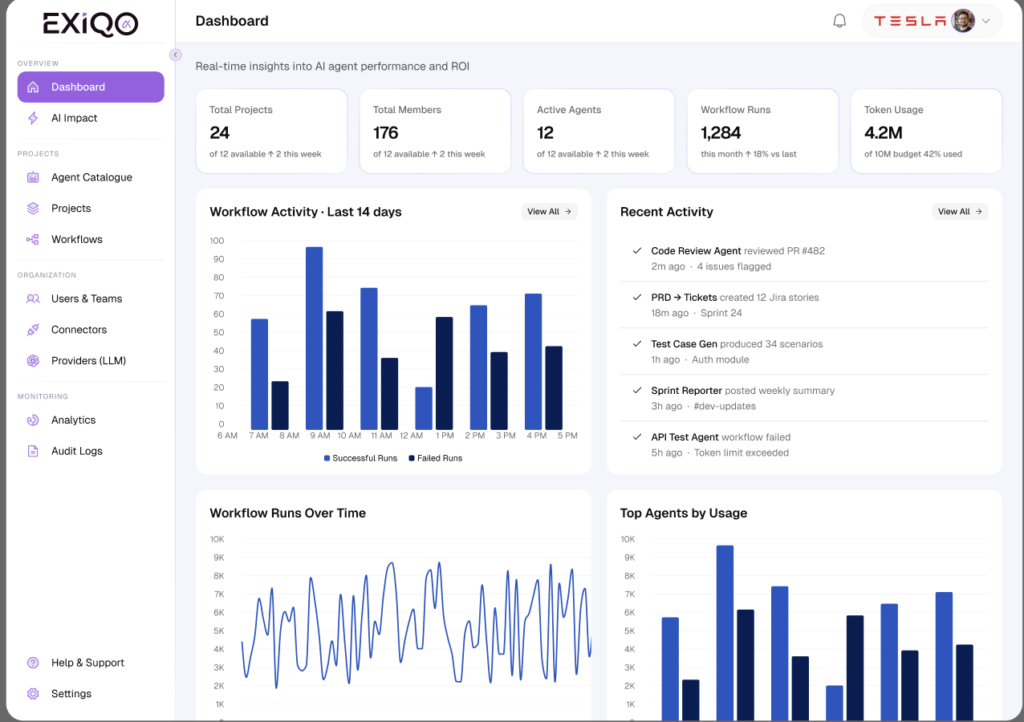Click the Providers (LLM) icon

pos(33,360)
